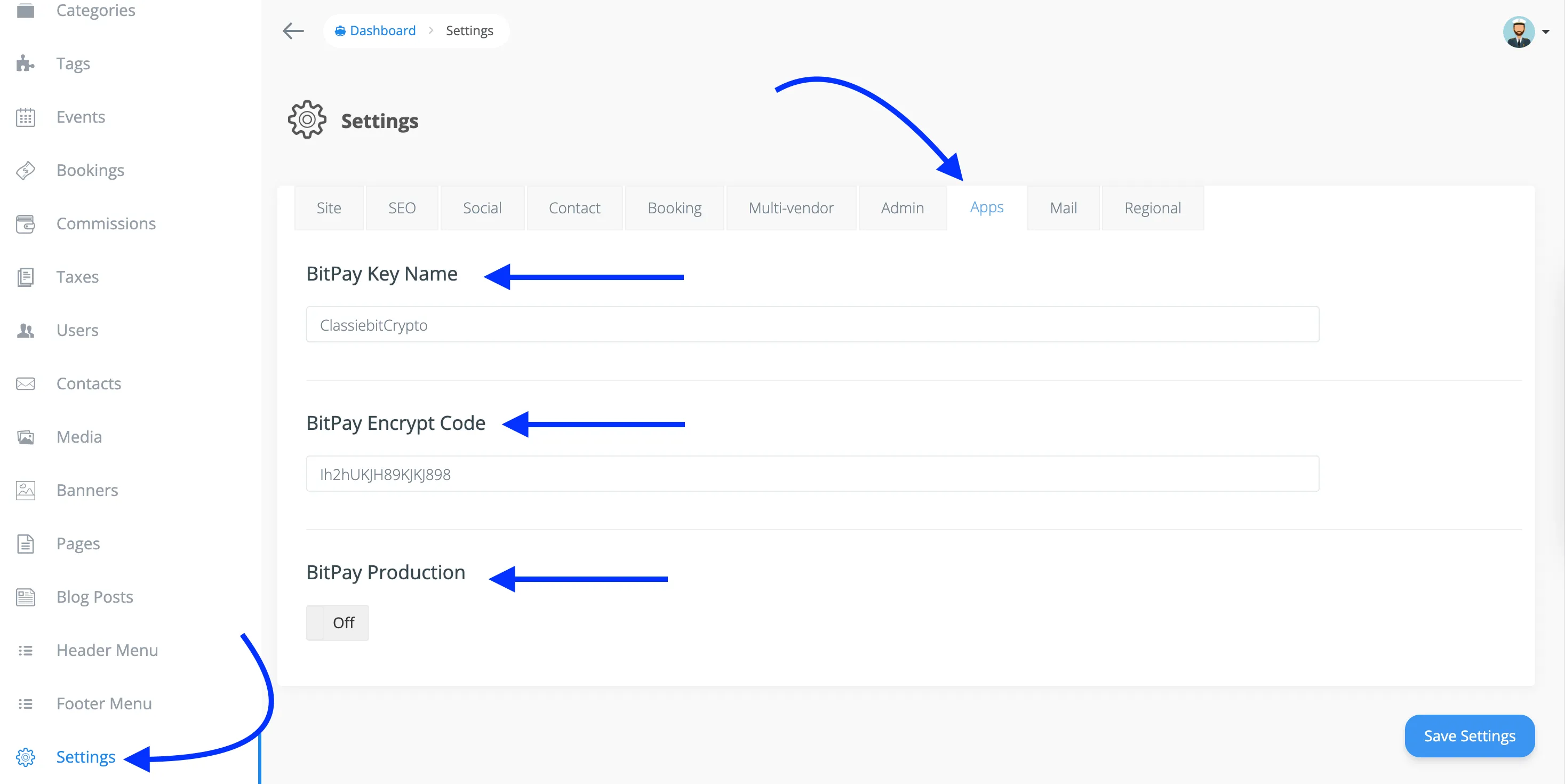This screenshot has height=784, width=1565.
Task: Switch to the Mail settings tab
Action: 1063,207
